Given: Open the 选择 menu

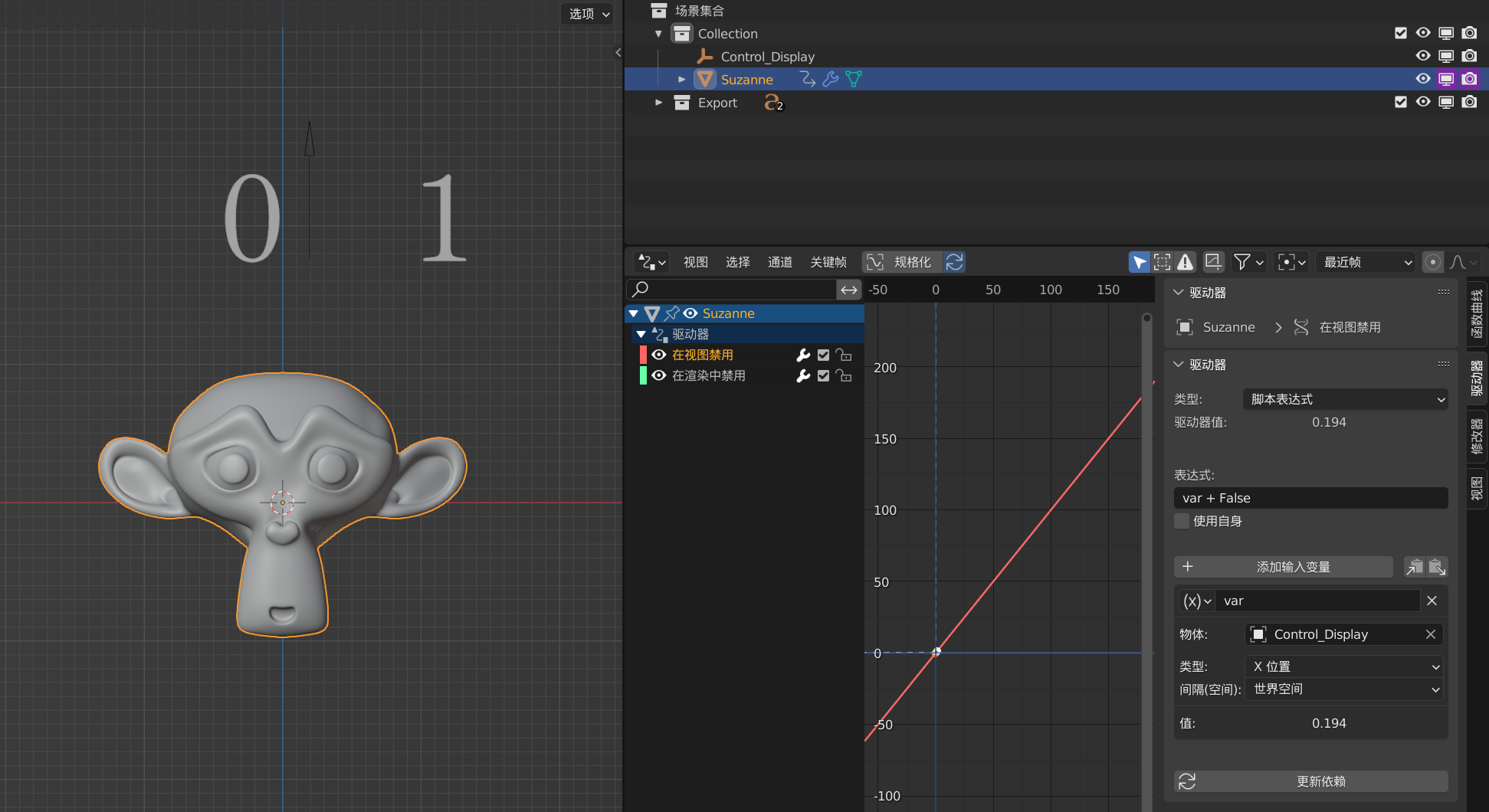Looking at the screenshot, I should (737, 262).
